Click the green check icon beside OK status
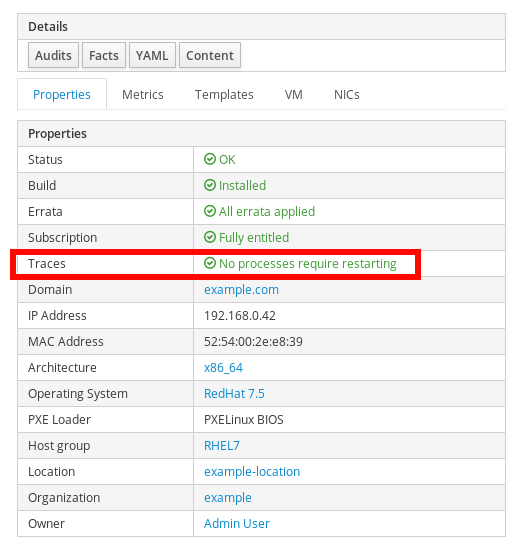 point(210,159)
